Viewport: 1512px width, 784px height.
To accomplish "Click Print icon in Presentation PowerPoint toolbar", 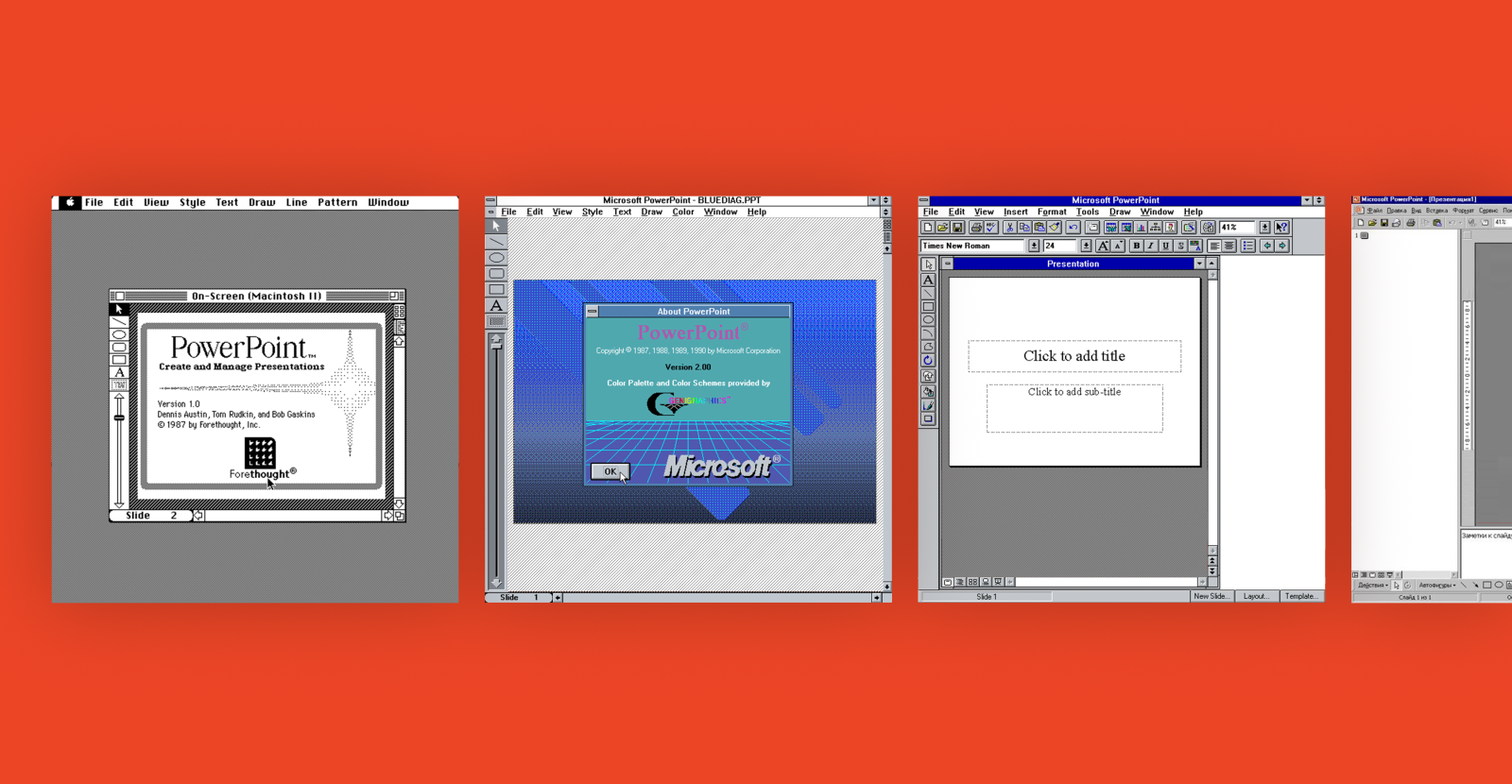I will (x=976, y=228).
